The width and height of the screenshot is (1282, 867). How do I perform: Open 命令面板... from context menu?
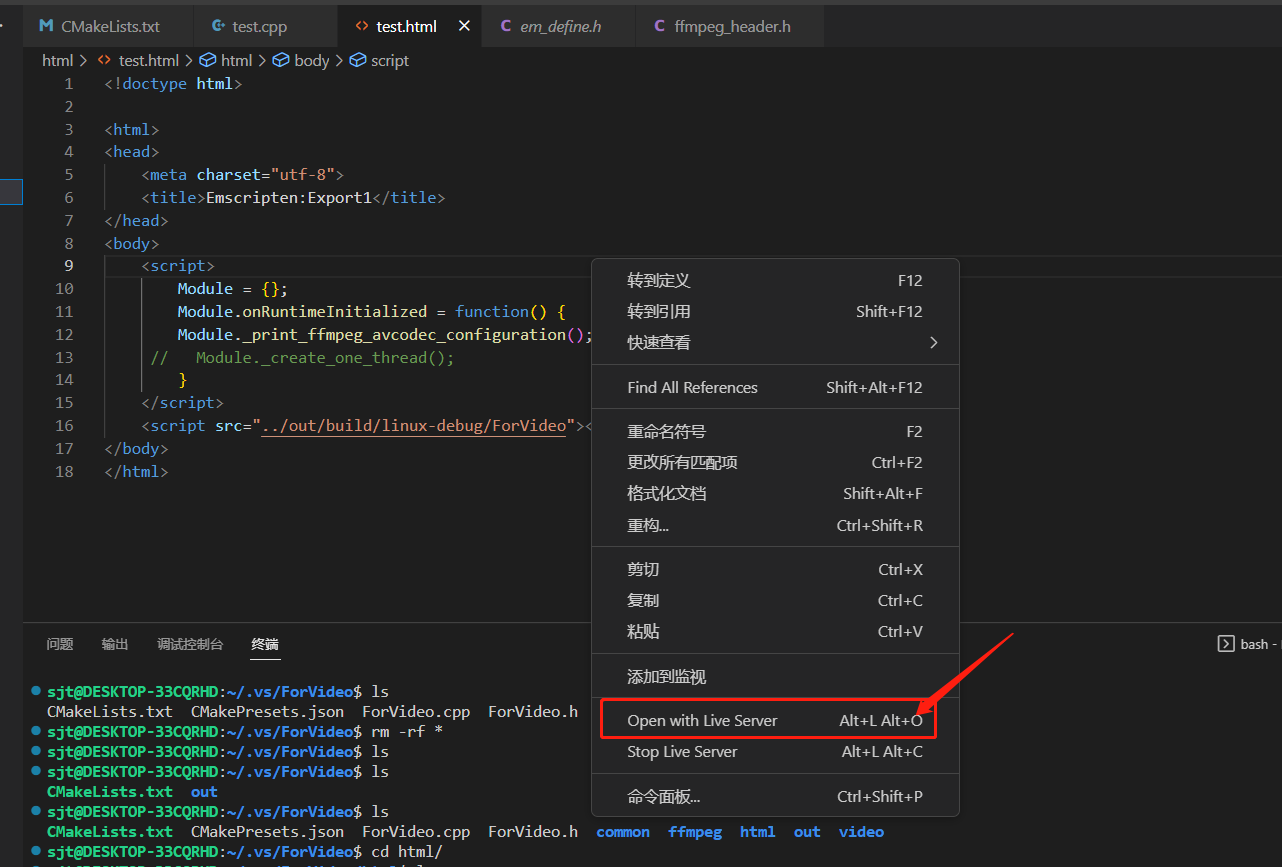click(x=775, y=797)
